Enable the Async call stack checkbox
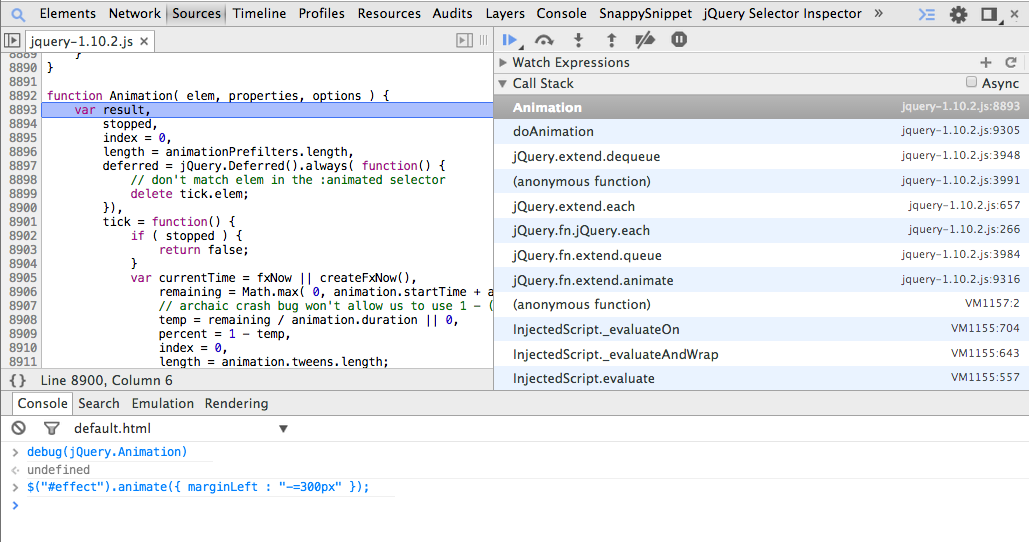This screenshot has height=542, width=1029. 971,83
